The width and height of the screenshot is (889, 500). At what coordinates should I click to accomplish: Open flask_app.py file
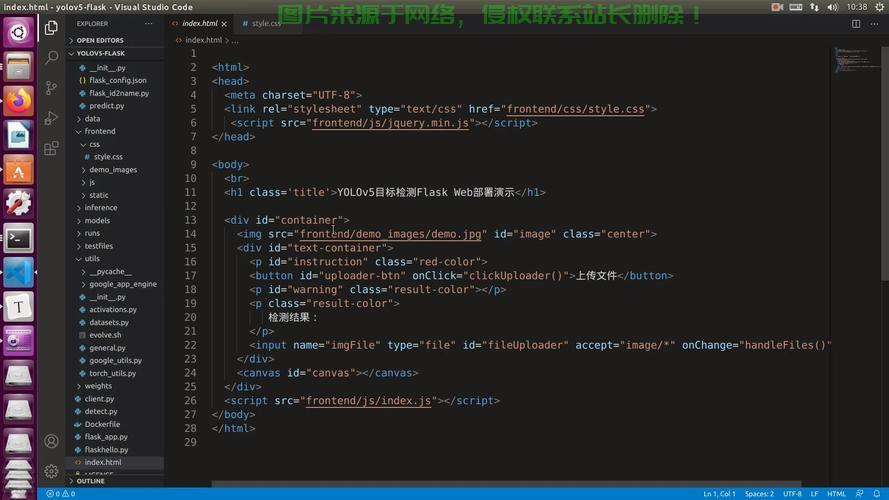click(x=106, y=437)
